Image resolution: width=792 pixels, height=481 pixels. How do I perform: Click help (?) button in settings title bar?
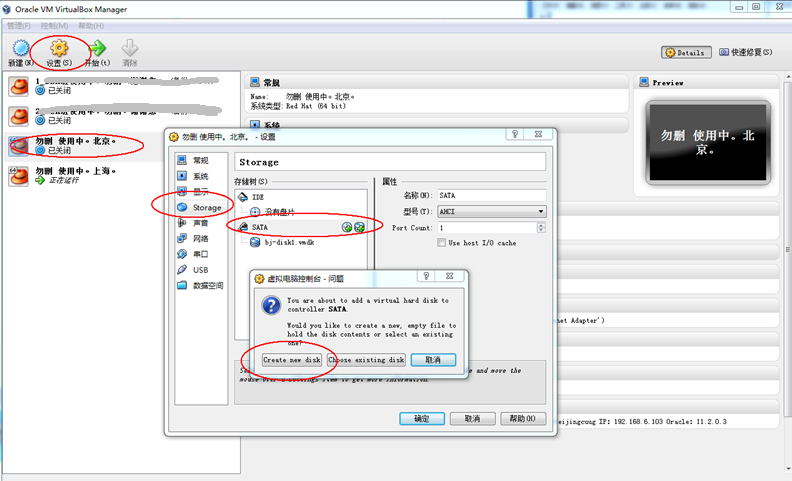tap(515, 134)
